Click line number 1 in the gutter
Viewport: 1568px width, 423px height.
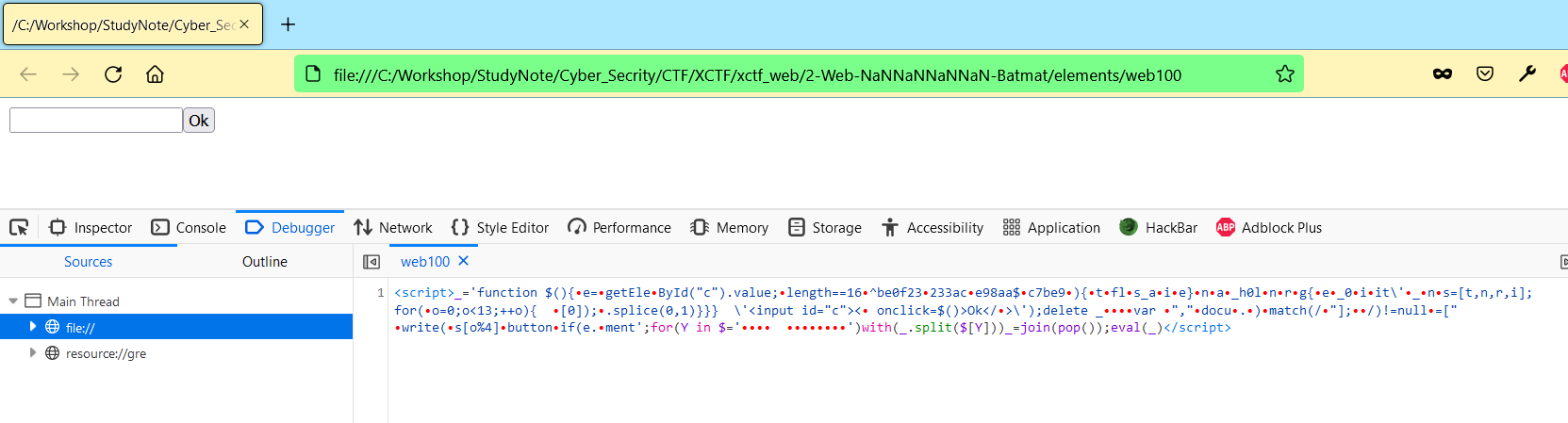(381, 293)
